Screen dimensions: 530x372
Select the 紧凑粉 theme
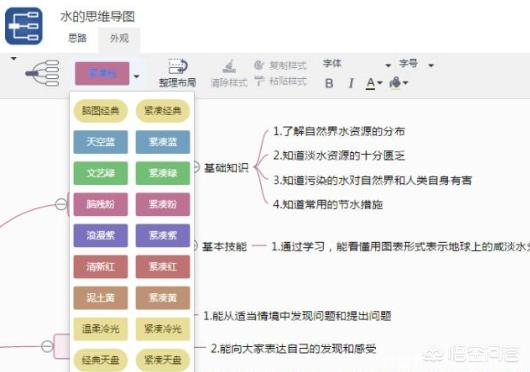pos(163,204)
